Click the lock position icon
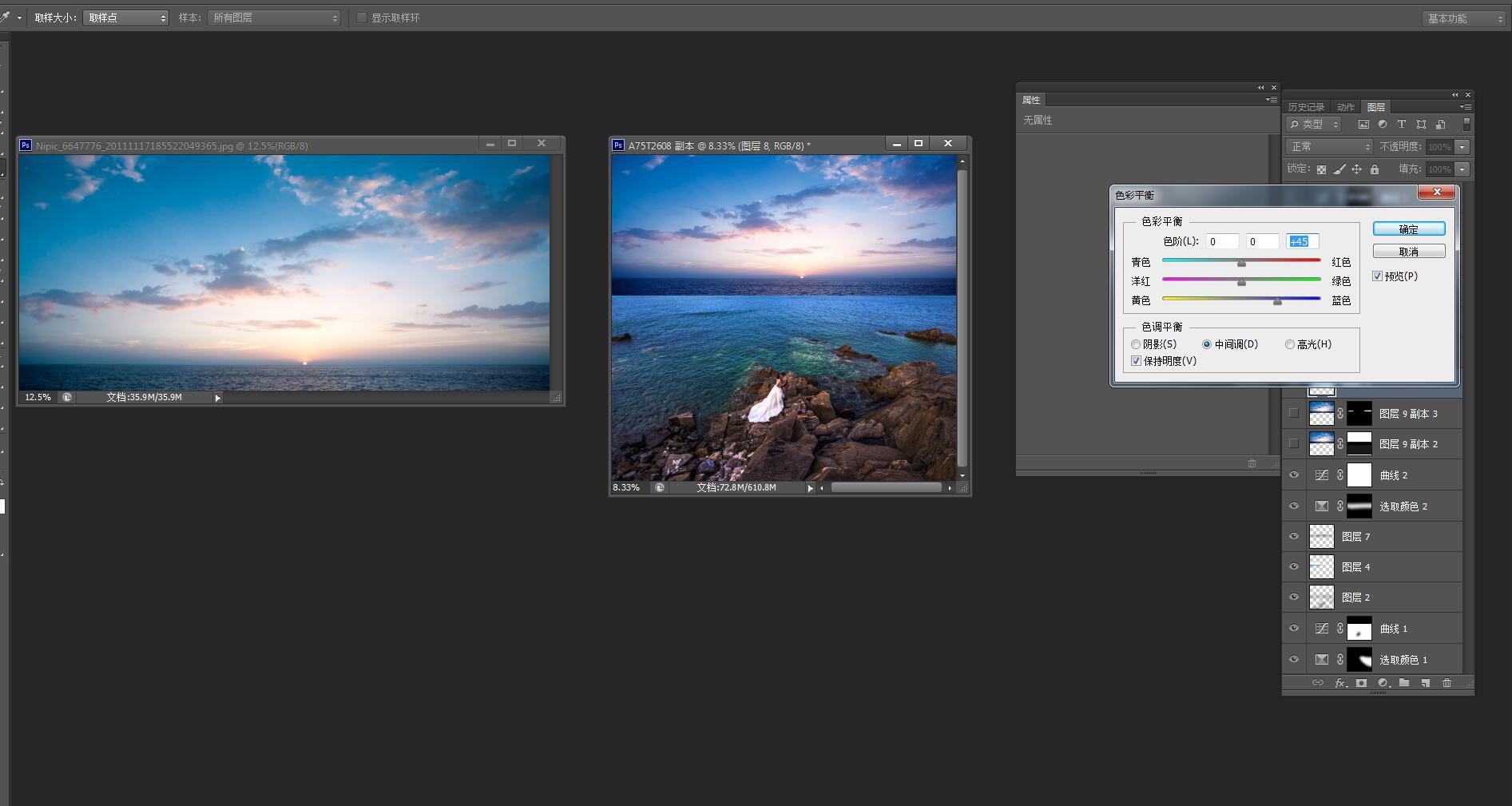Image resolution: width=1512 pixels, height=806 pixels. (1356, 169)
